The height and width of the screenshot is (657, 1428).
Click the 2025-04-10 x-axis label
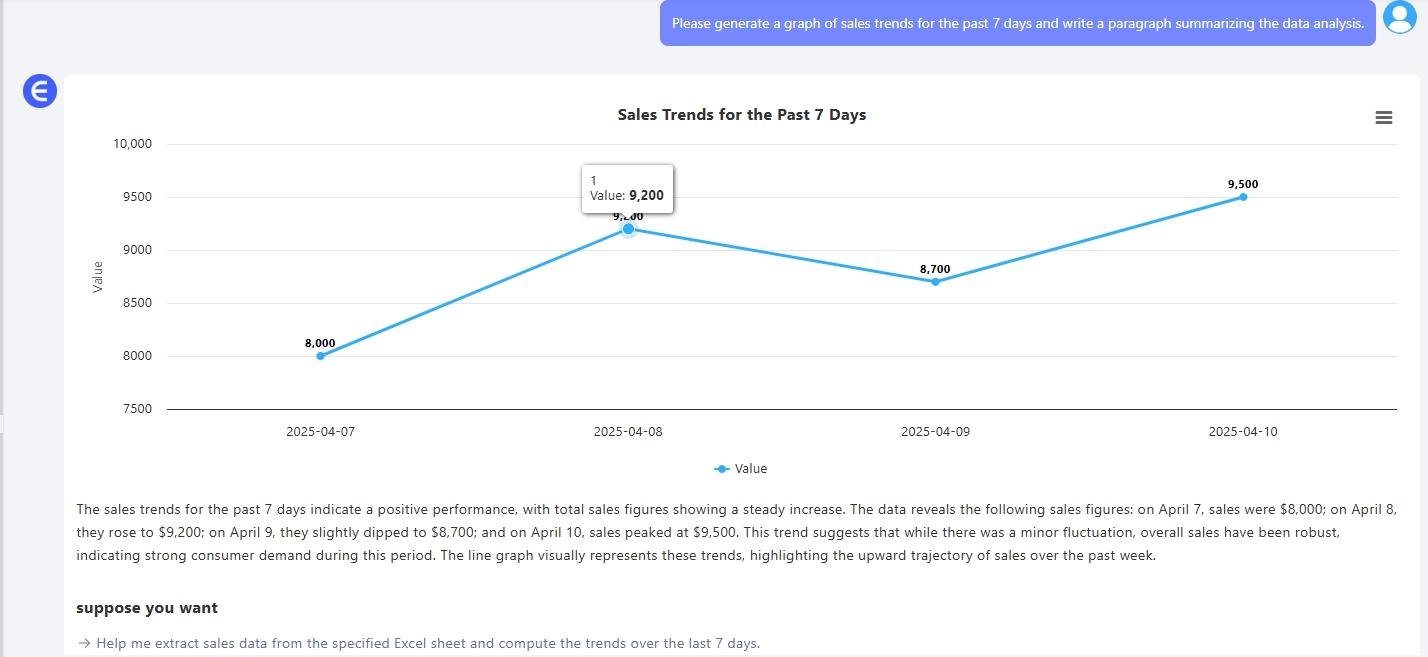(x=1243, y=432)
